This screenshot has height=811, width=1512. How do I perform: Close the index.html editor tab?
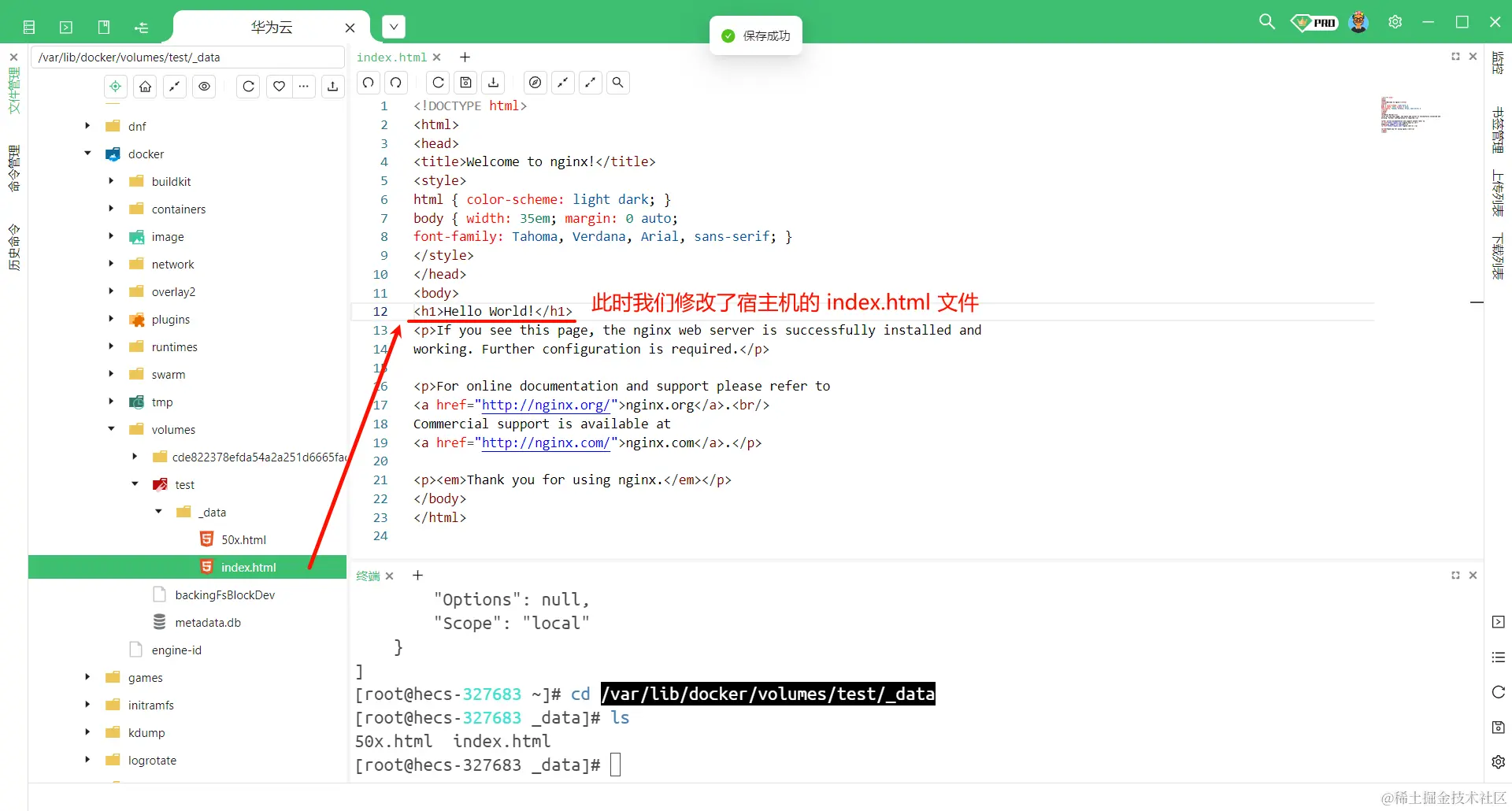(437, 57)
